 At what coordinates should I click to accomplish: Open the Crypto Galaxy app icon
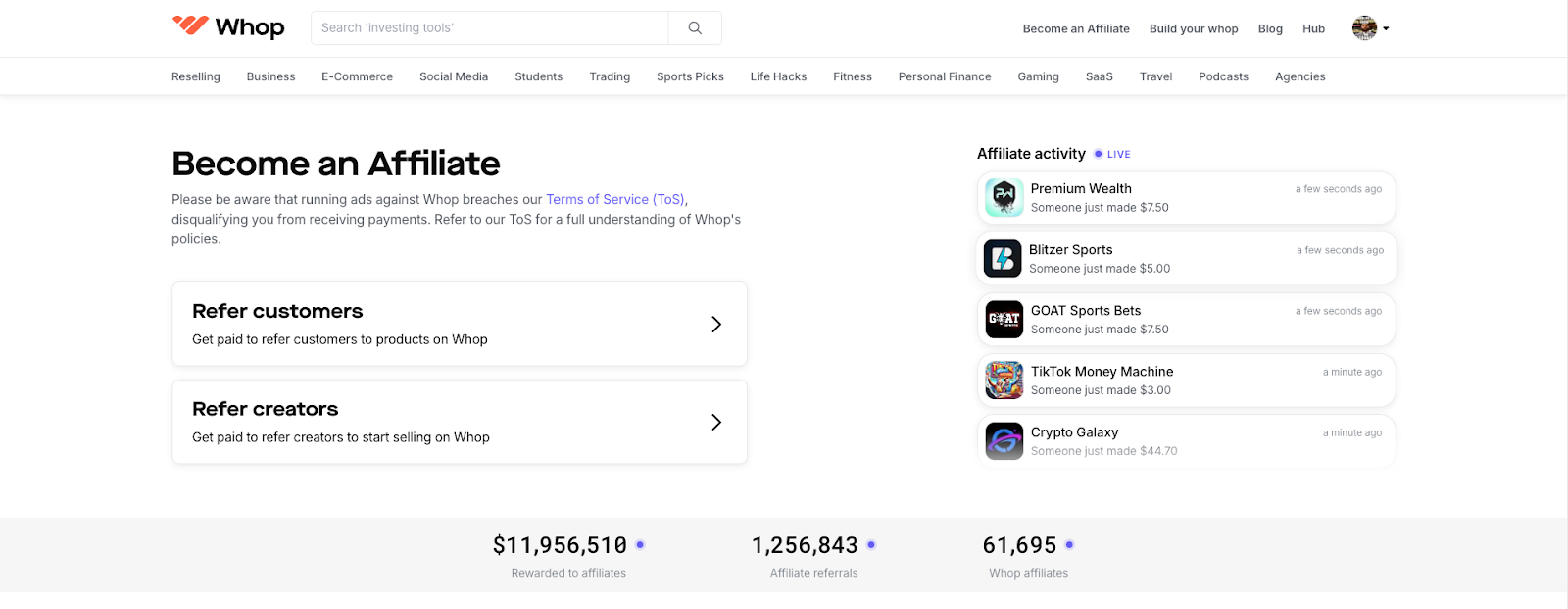click(x=1004, y=440)
